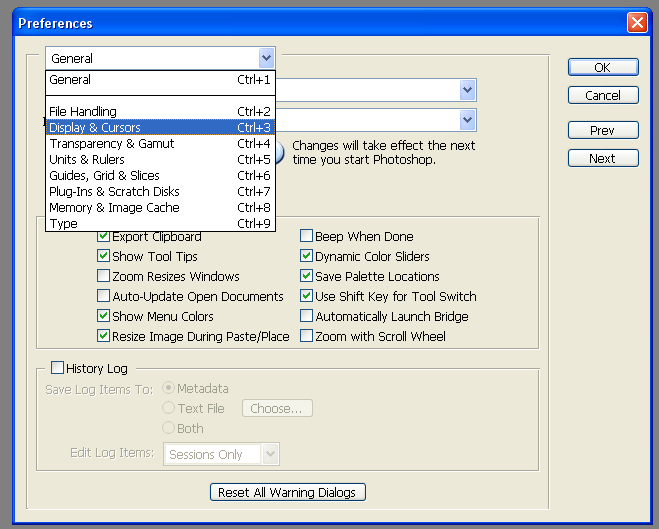Disable Show Tool Tips

(103, 256)
